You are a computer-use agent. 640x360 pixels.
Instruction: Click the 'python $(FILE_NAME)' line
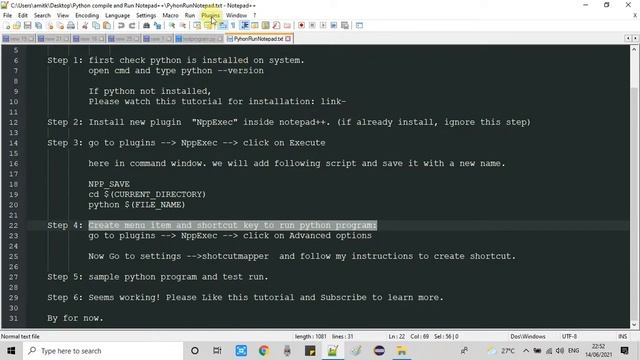click(137, 205)
